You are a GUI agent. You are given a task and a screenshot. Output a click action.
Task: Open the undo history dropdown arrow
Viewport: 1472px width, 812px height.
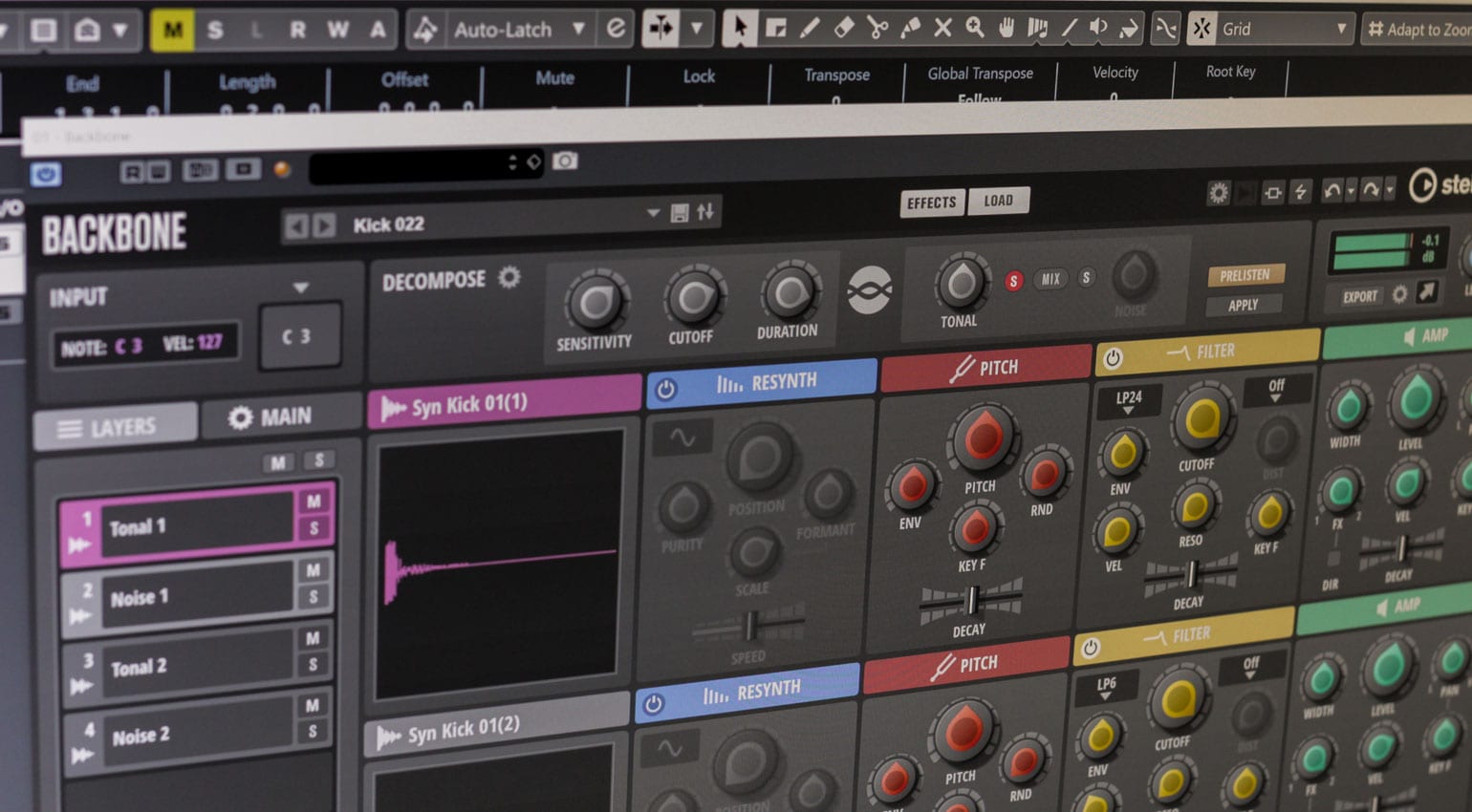[x=1351, y=191]
